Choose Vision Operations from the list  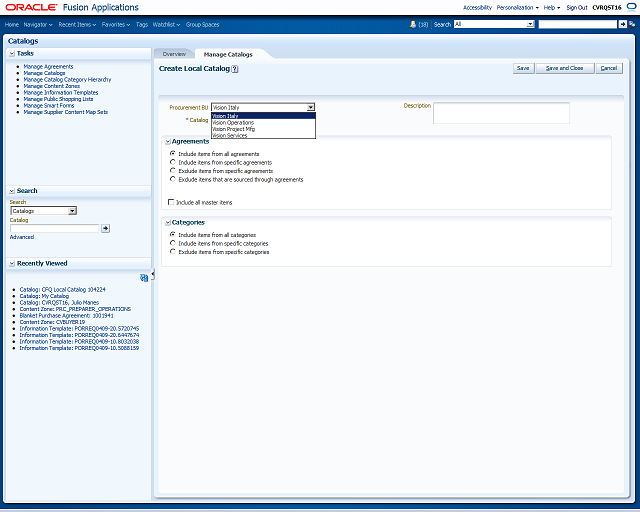click(263, 122)
